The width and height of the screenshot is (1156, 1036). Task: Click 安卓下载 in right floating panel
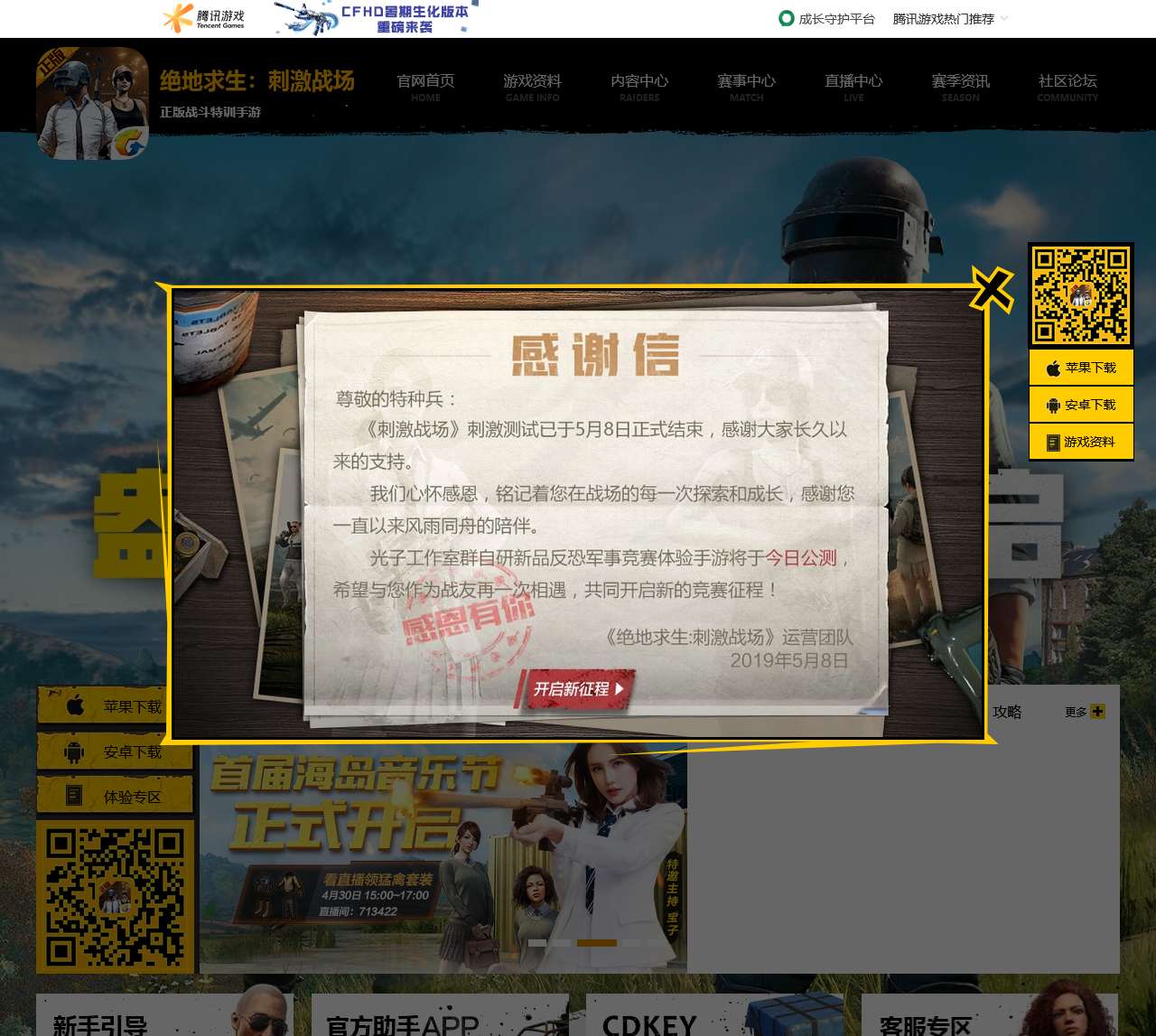tap(1081, 405)
